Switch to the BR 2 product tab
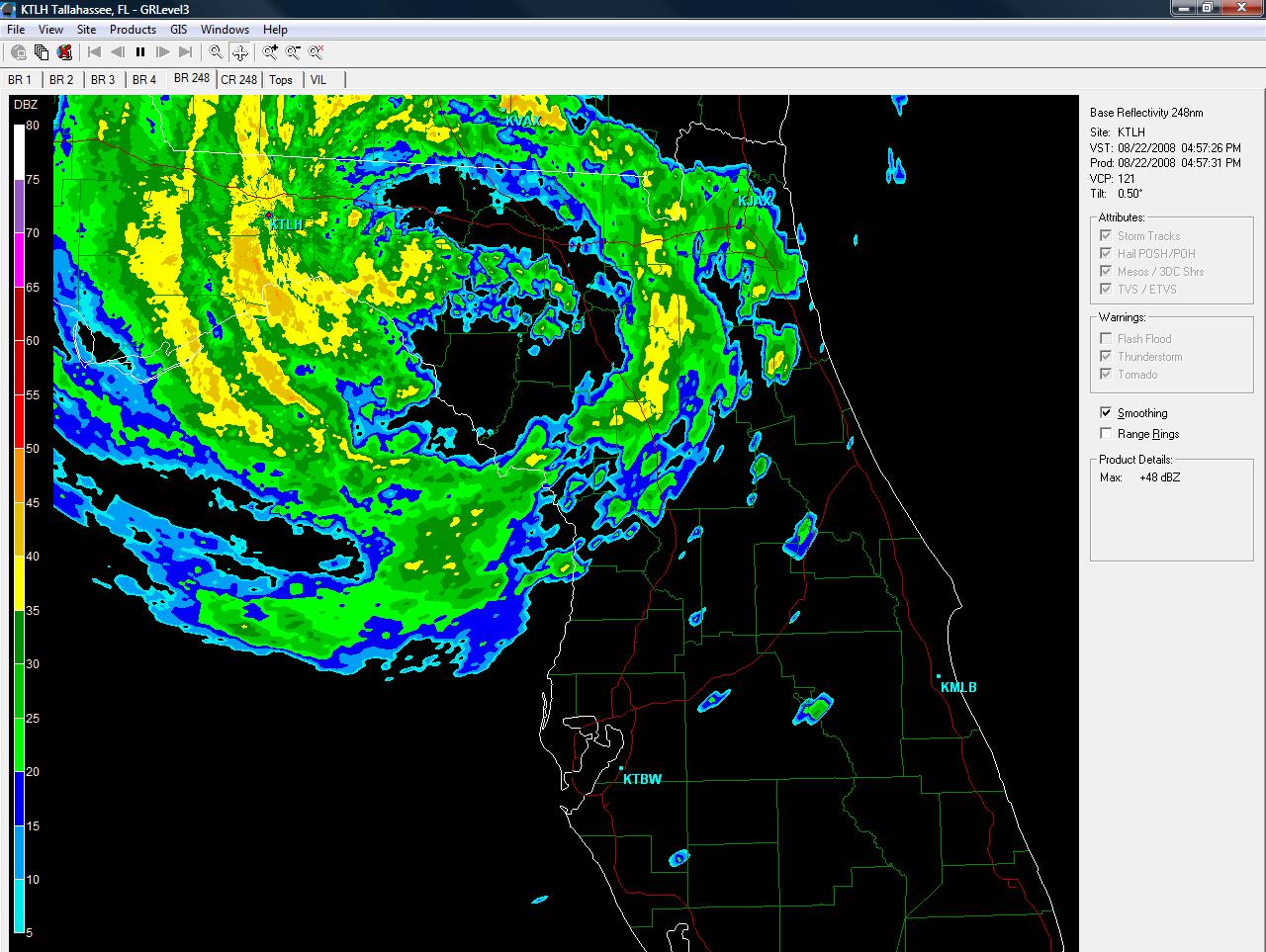Viewport: 1266px width, 952px height. click(x=61, y=80)
